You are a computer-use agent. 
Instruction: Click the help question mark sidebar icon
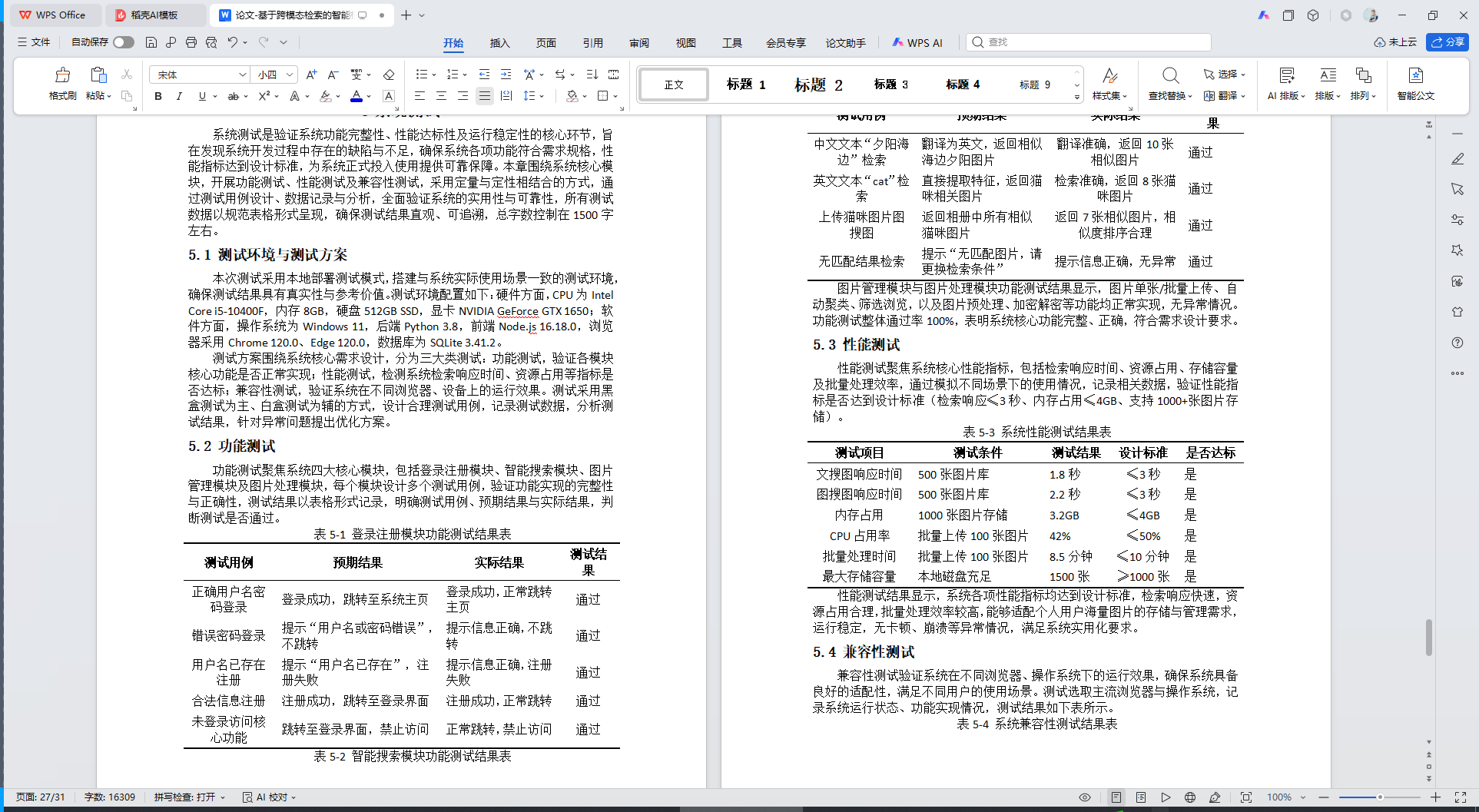tap(1457, 343)
